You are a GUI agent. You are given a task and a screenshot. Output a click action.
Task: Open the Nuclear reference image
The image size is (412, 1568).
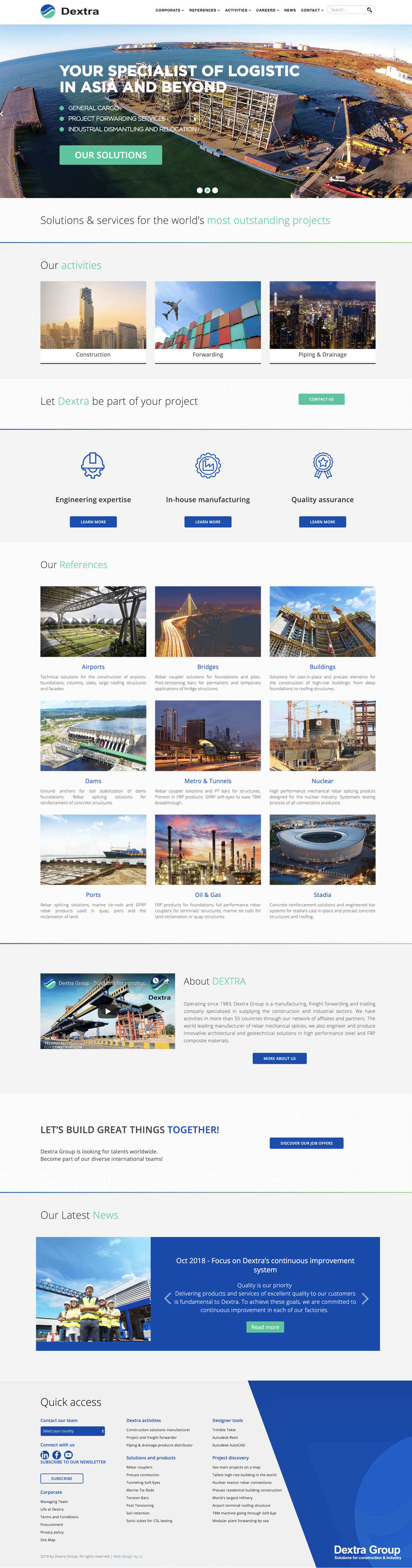point(323,735)
